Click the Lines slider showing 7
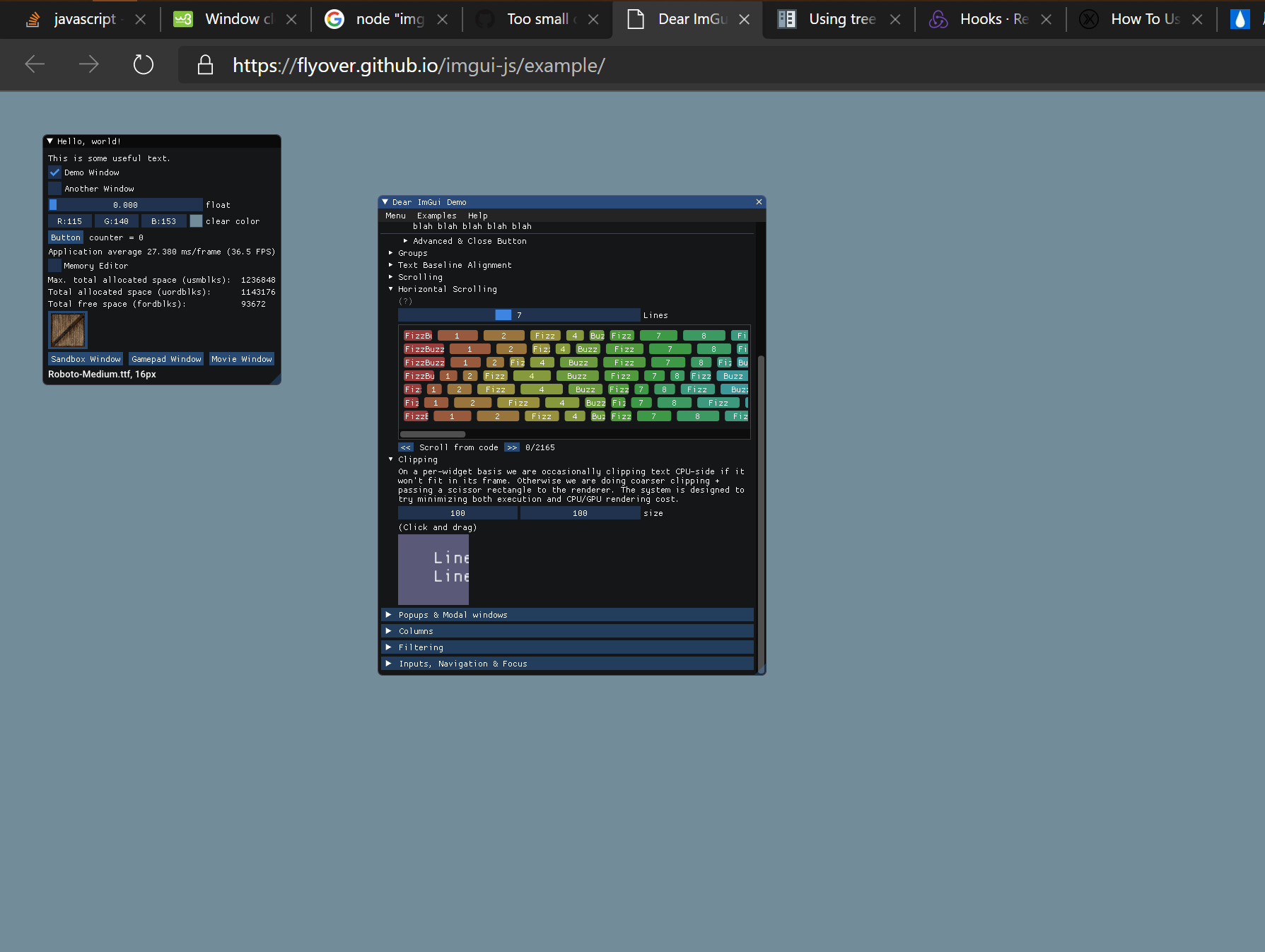The image size is (1265, 952). [x=519, y=315]
